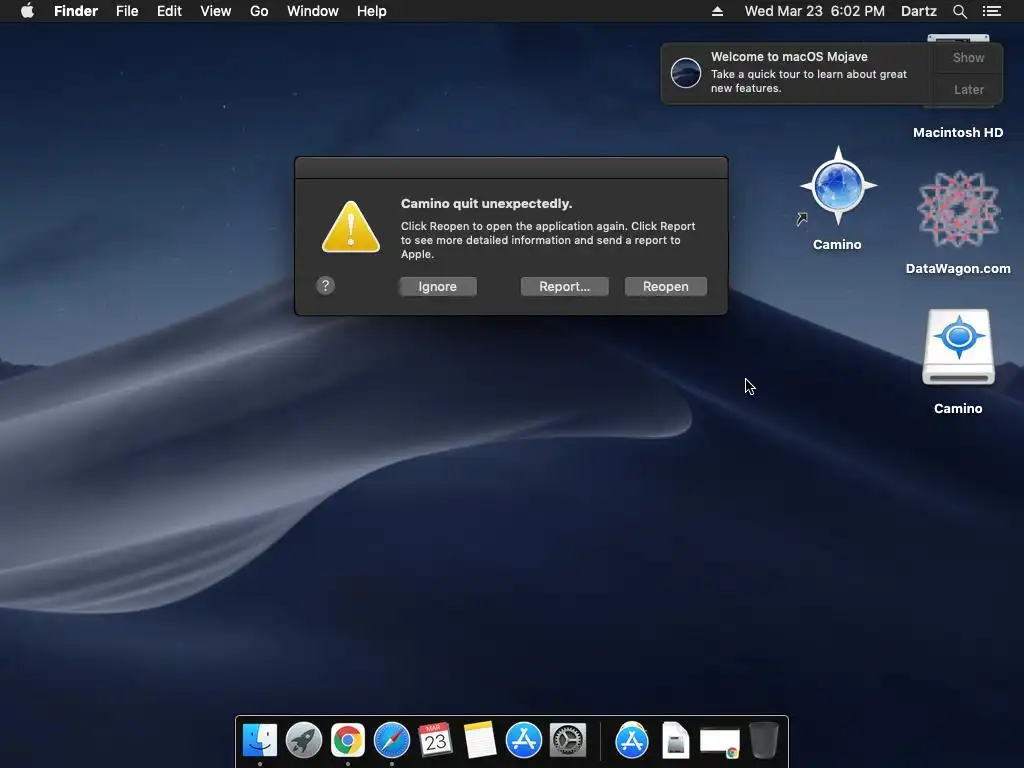Click Ignore in the crash dialog

point(438,287)
